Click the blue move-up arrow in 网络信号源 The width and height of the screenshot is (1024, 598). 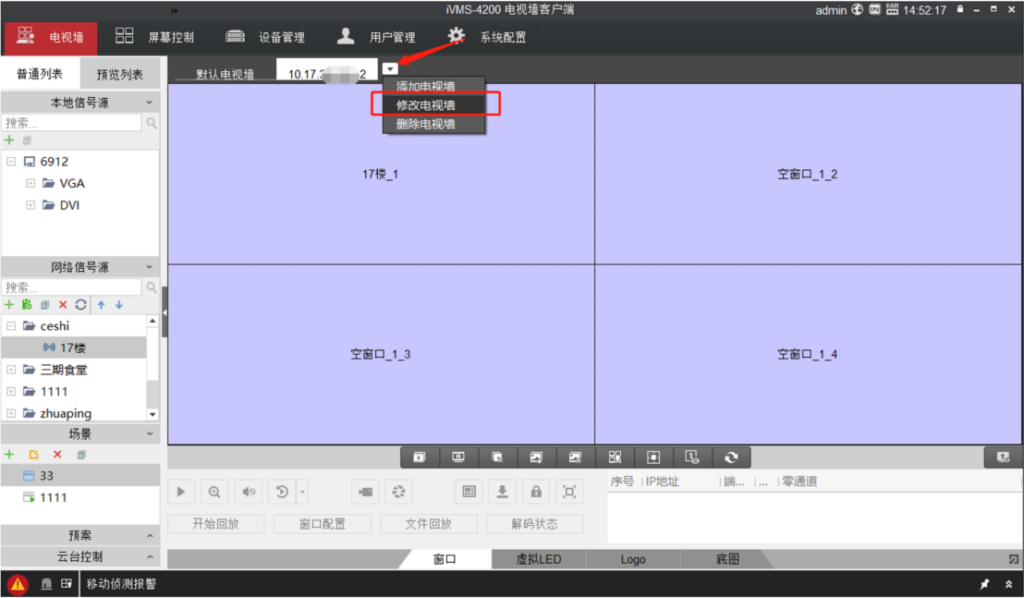point(101,304)
